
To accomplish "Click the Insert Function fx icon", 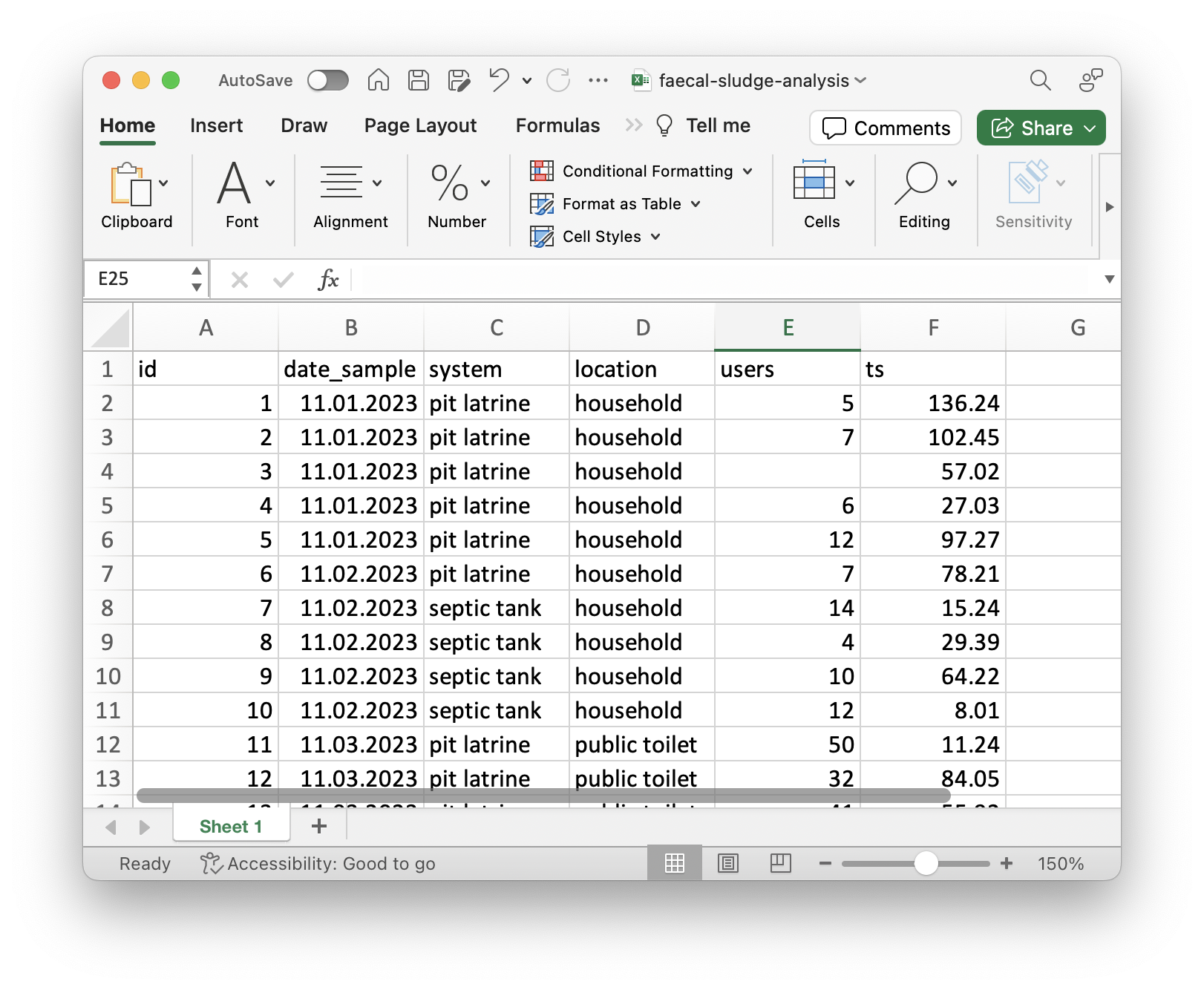I will pos(328,280).
